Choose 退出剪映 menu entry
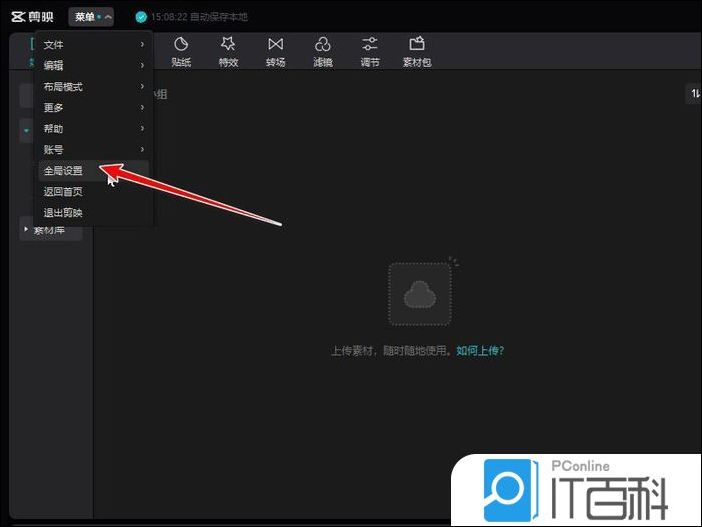Image resolution: width=702 pixels, height=527 pixels. (94, 213)
